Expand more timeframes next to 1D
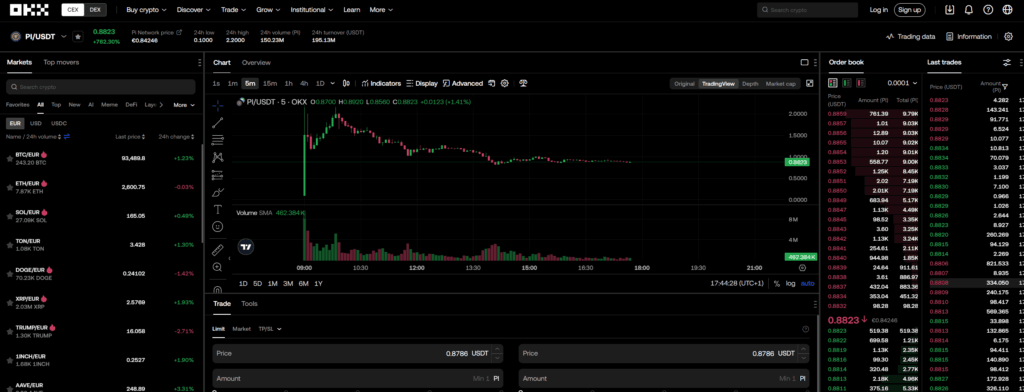 [x=333, y=84]
